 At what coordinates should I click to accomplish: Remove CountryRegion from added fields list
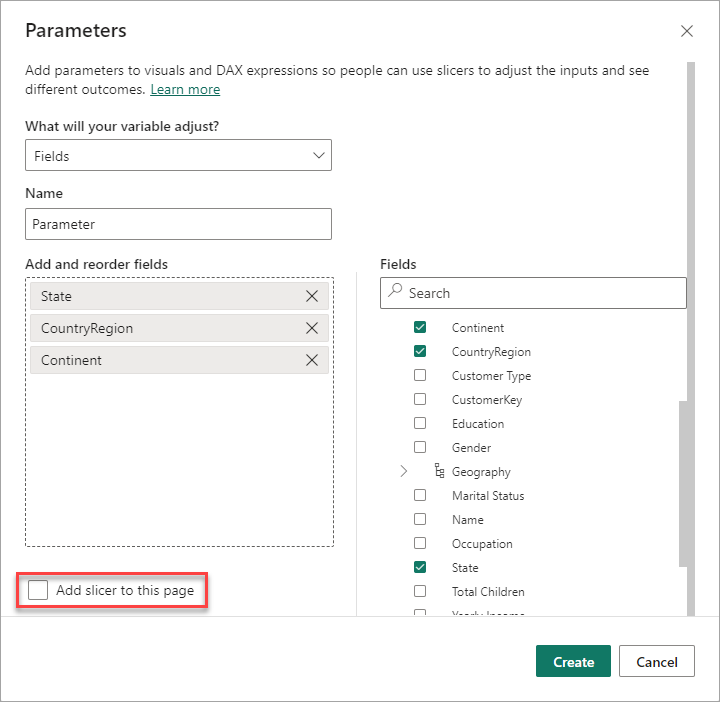[x=312, y=328]
